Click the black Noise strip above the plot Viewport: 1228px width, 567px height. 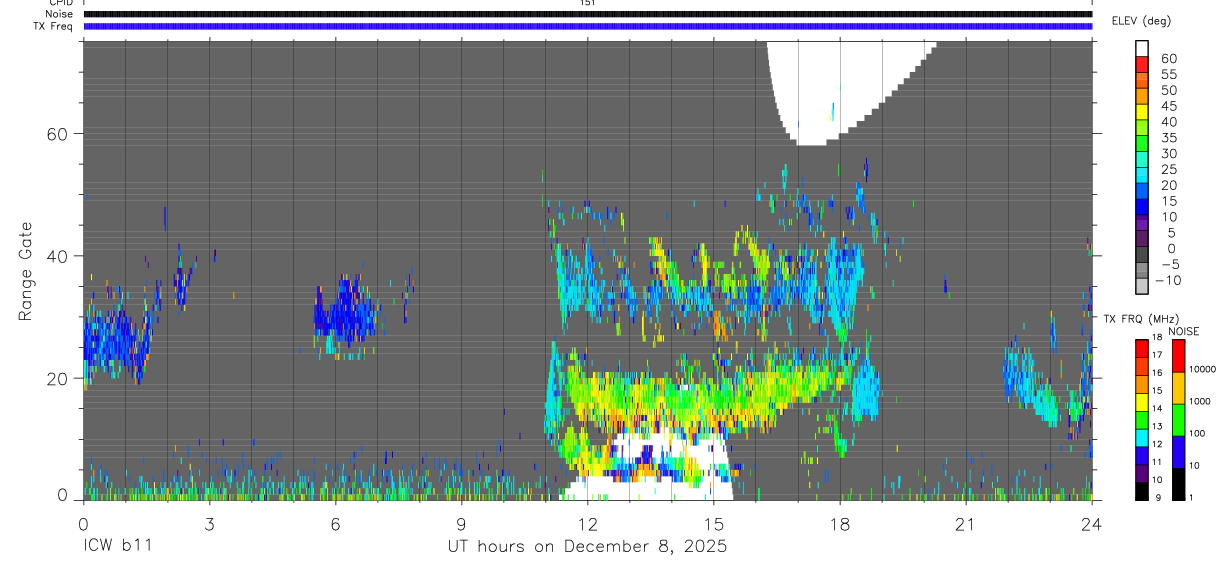click(587, 14)
